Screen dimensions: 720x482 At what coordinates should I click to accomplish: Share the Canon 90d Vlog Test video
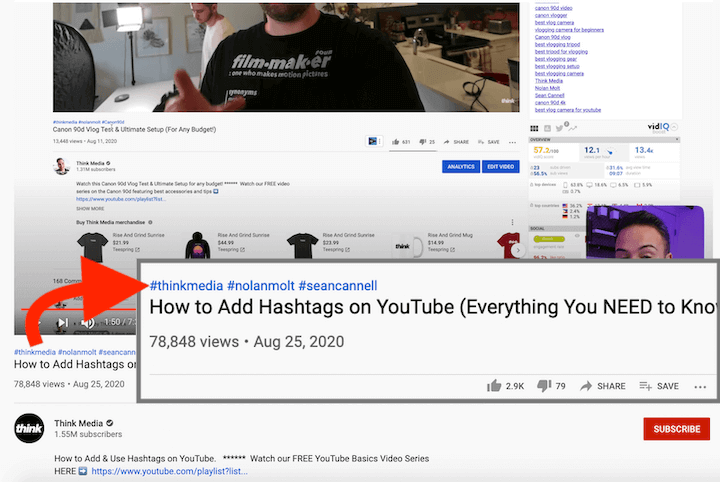pos(456,142)
